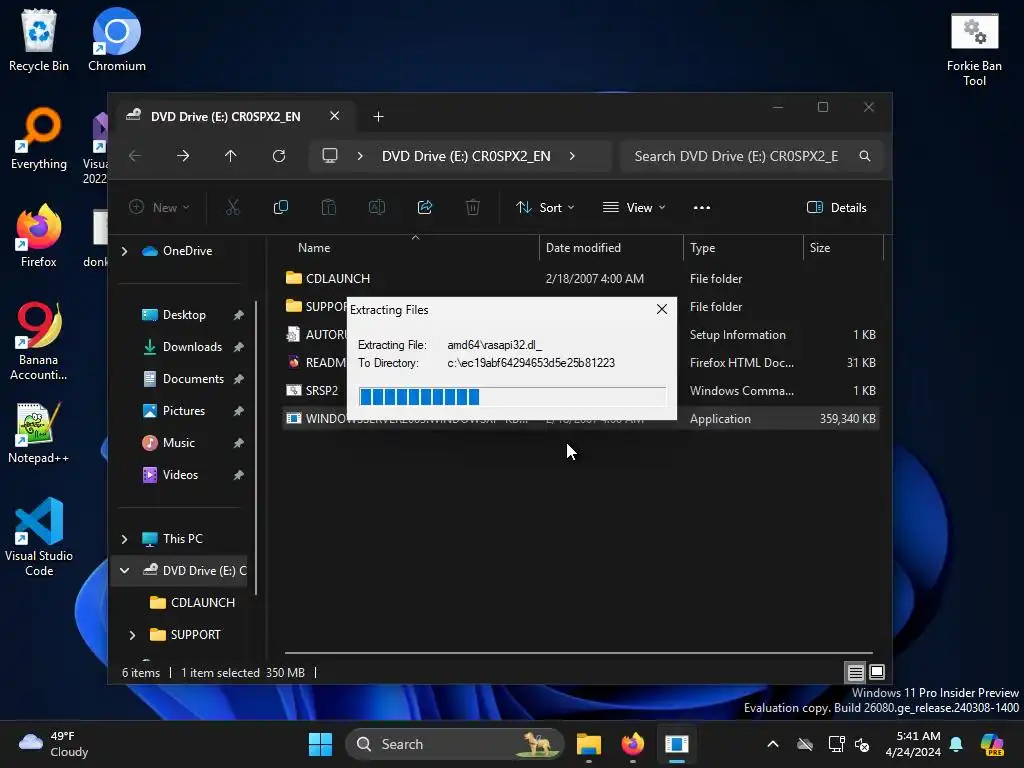Toggle the Details pane
Image resolution: width=1024 pixels, height=768 pixels.
(x=837, y=208)
